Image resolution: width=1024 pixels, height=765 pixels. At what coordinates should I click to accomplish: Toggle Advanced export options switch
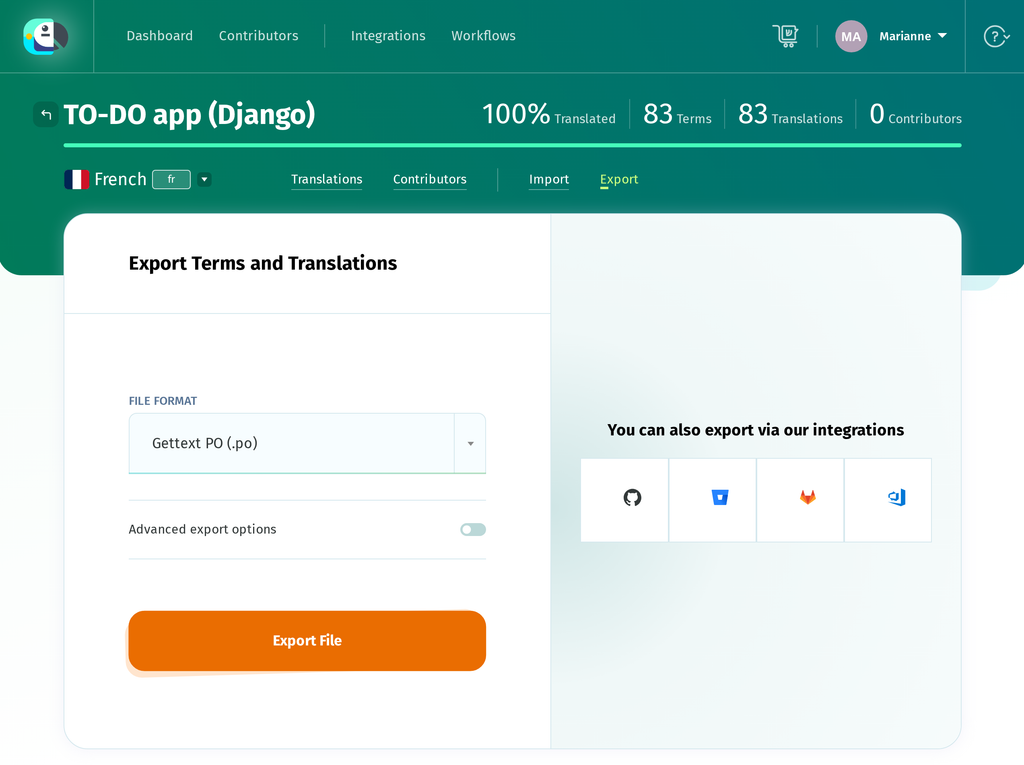(x=473, y=529)
